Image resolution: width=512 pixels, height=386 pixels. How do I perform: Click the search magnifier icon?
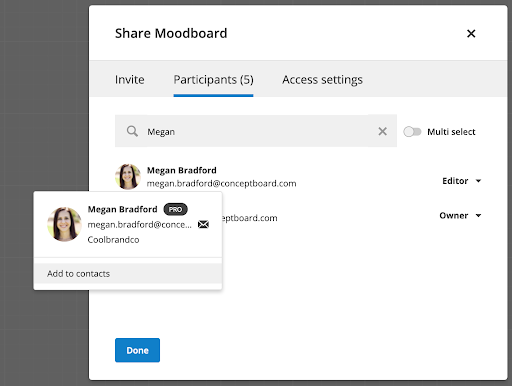tap(132, 131)
